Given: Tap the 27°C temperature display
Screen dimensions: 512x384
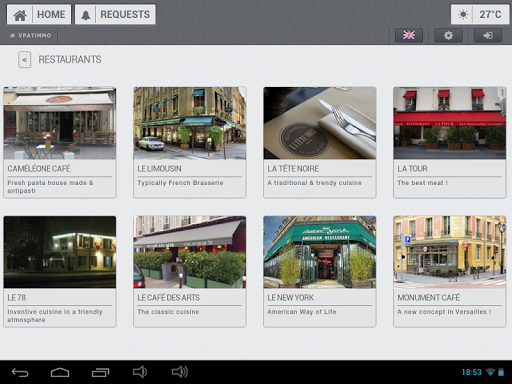Looking at the screenshot, I should tap(490, 15).
